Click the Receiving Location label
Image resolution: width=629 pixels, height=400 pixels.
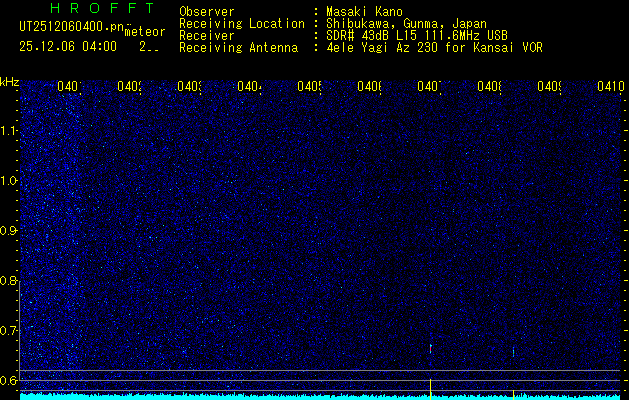coord(242,24)
